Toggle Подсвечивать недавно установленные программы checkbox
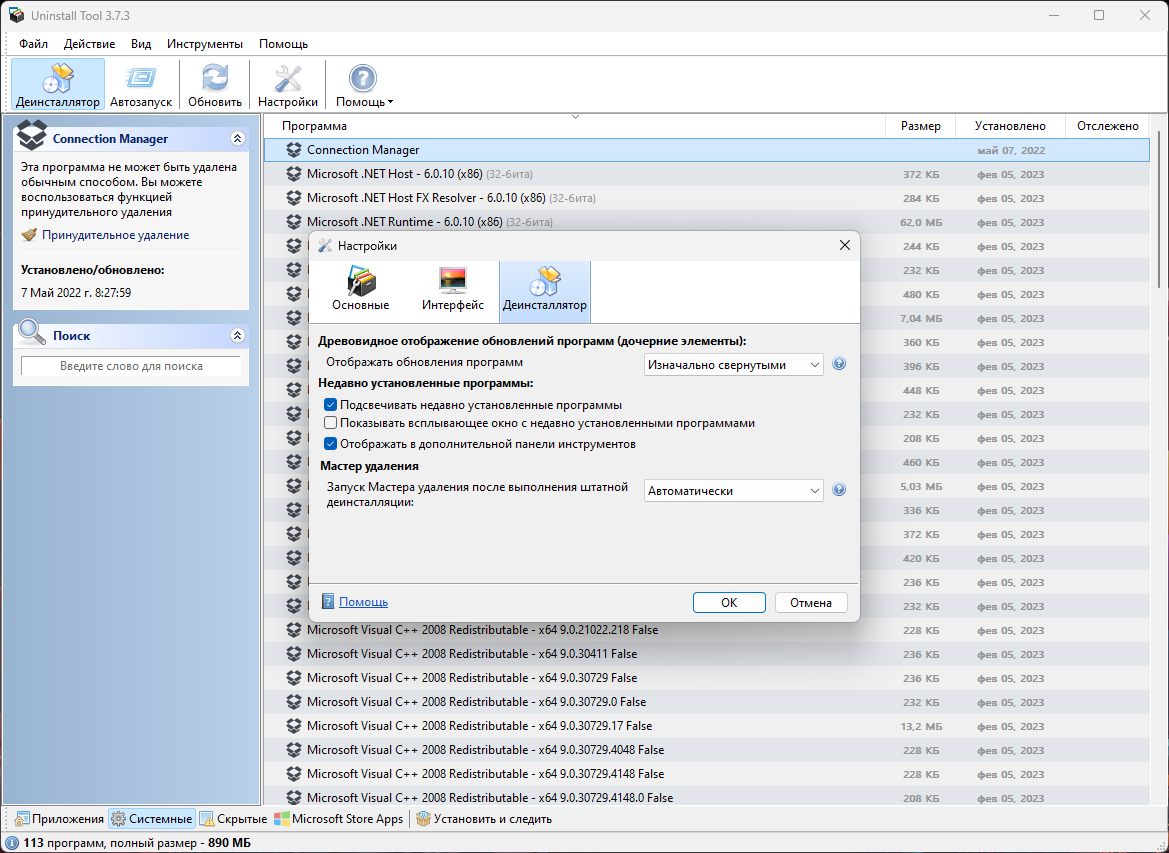 tap(330, 405)
